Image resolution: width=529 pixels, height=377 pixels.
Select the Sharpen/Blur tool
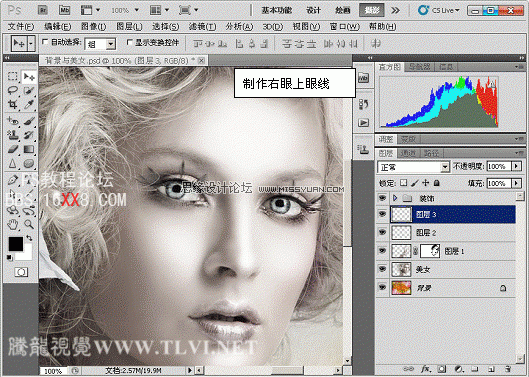click(x=12, y=164)
